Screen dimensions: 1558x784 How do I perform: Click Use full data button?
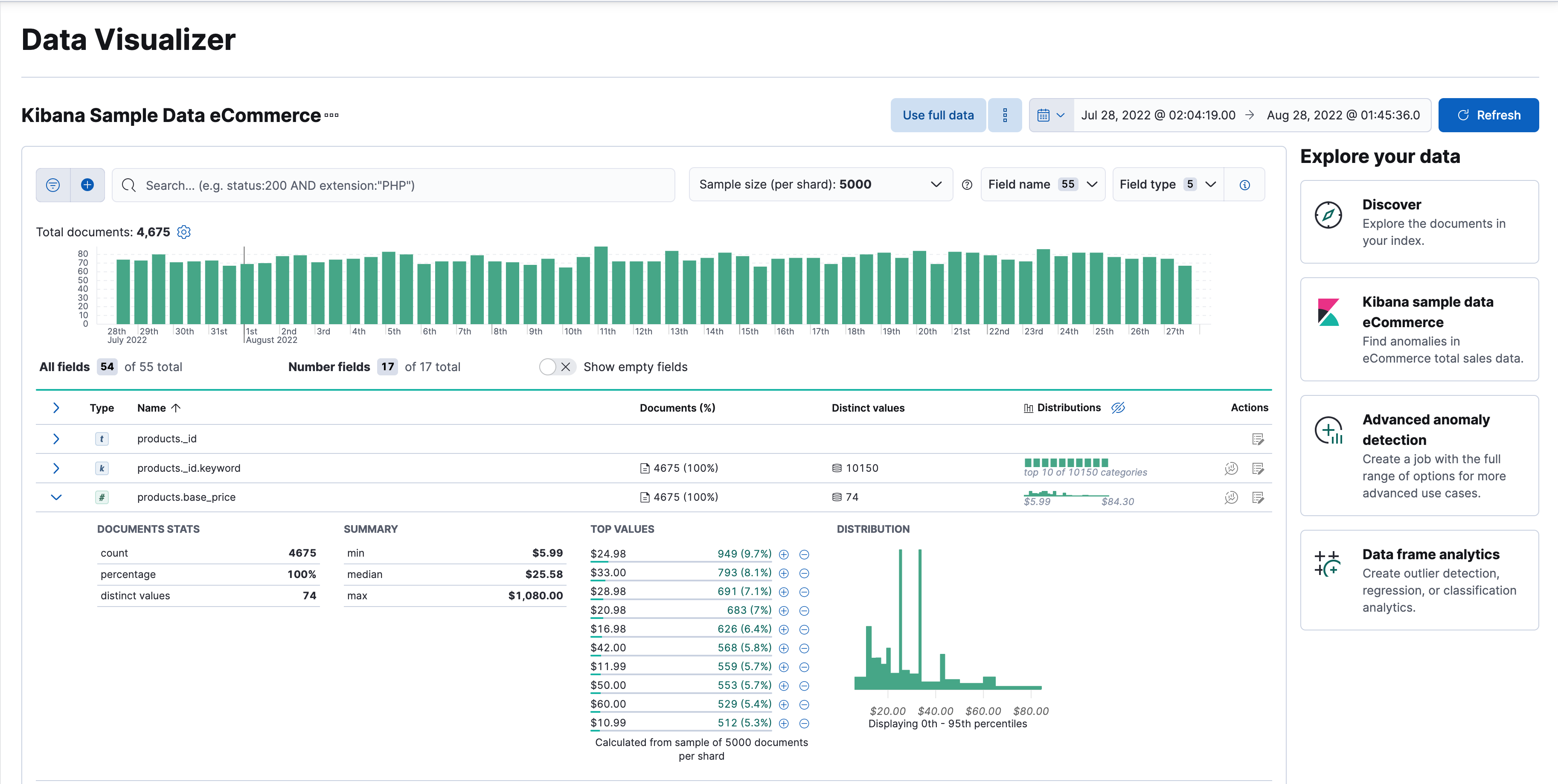(937, 115)
